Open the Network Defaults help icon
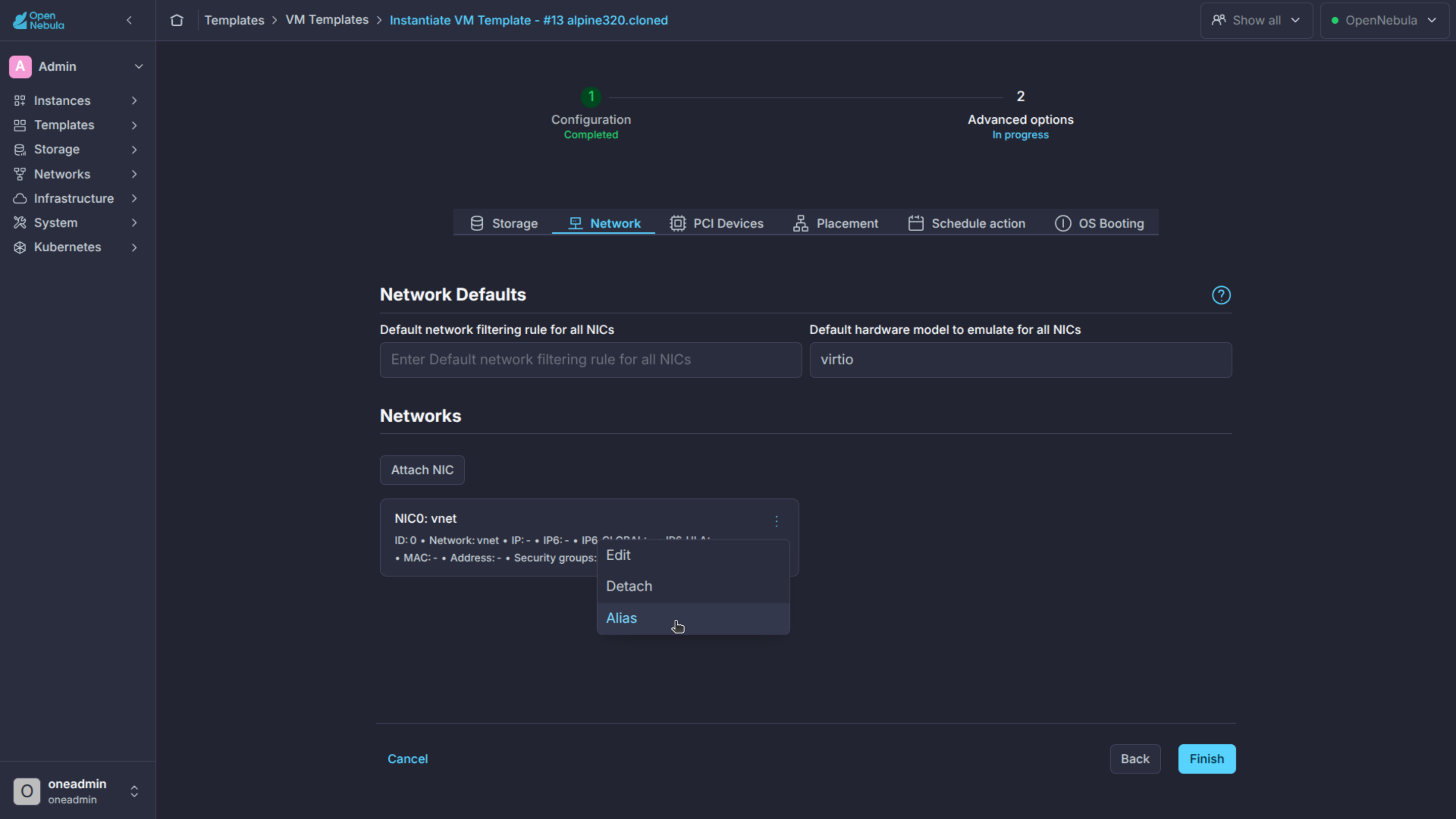The image size is (1456, 819). click(1221, 295)
